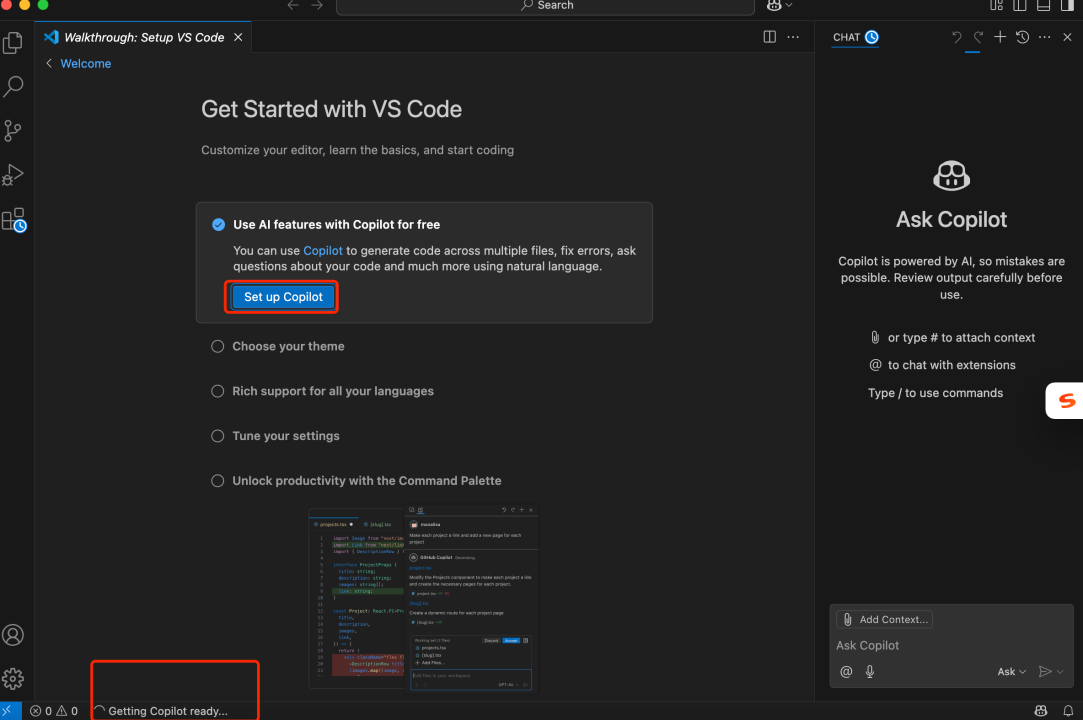The image size is (1083, 720).
Task: Start voice chat with microphone icon
Action: [x=870, y=671]
